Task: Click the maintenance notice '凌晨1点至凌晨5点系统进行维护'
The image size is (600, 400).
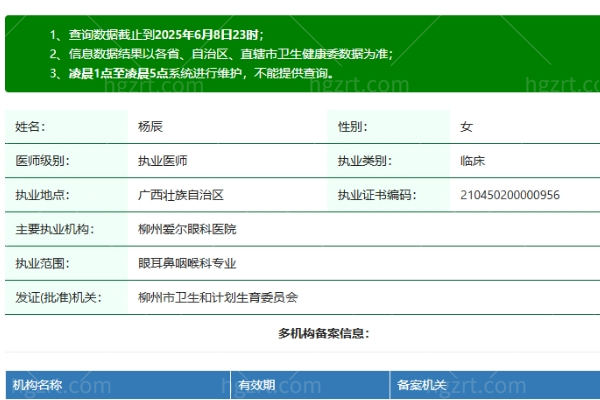Action: tap(201, 73)
